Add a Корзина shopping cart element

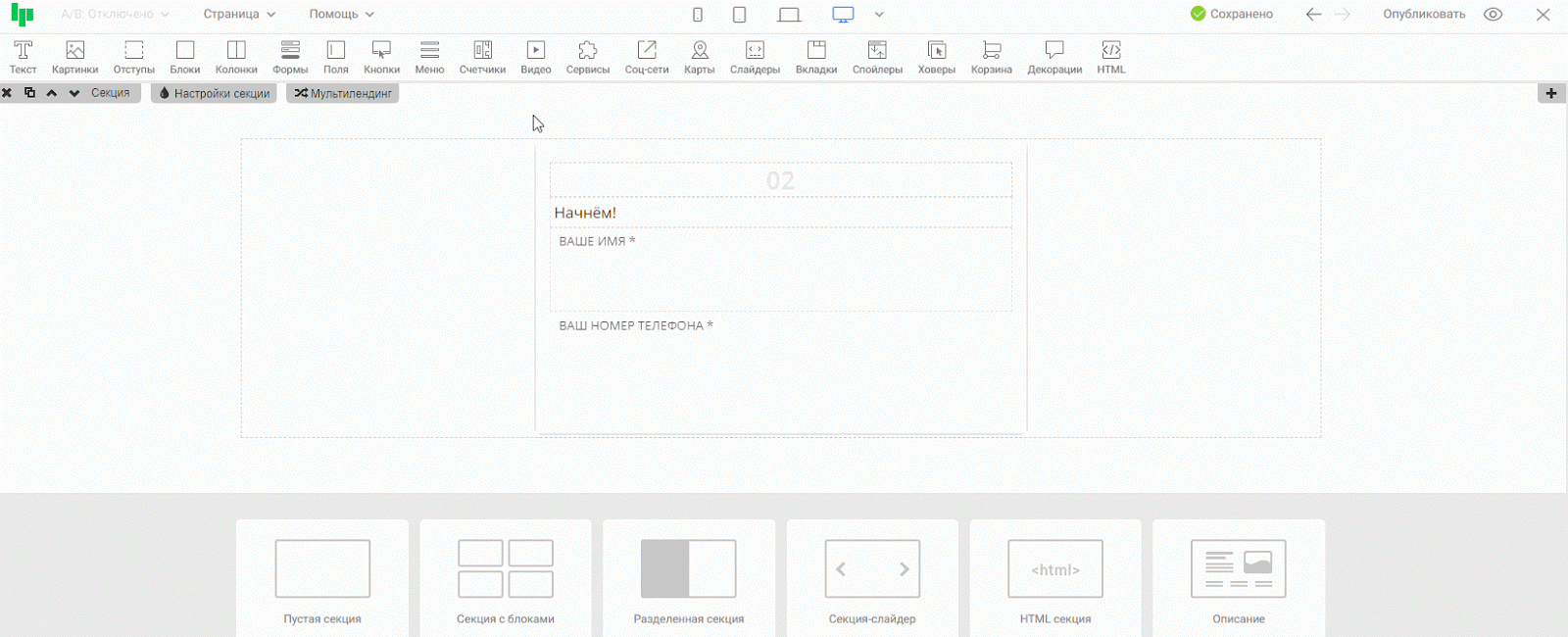point(991,57)
